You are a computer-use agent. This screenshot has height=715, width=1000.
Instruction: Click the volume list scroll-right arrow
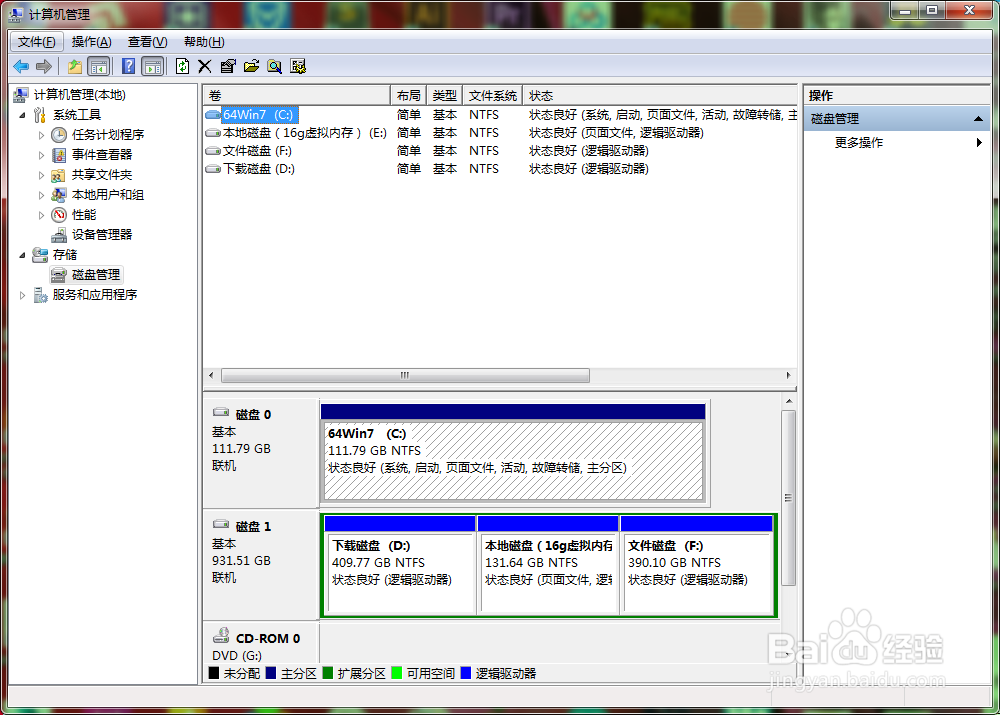tap(788, 376)
